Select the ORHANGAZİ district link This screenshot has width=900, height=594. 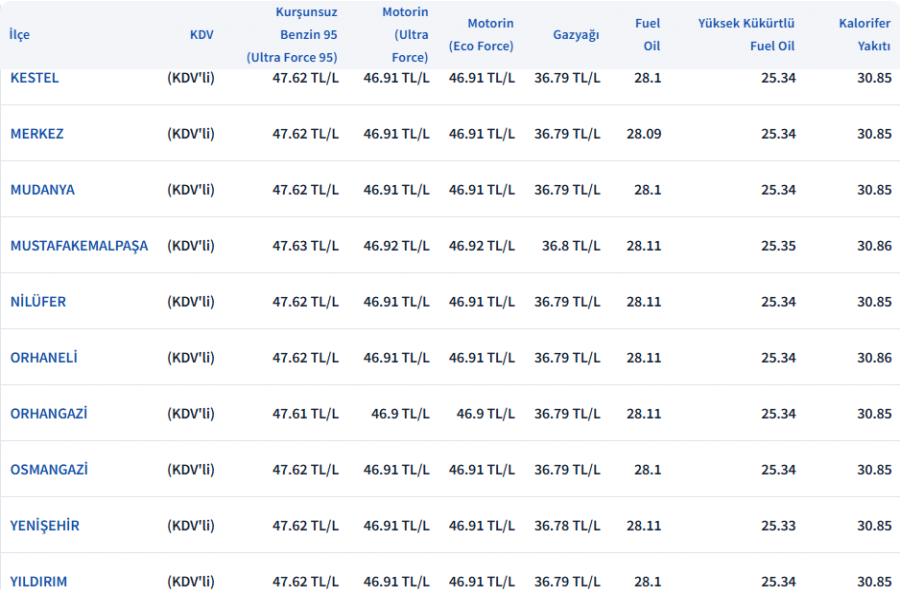tap(48, 414)
